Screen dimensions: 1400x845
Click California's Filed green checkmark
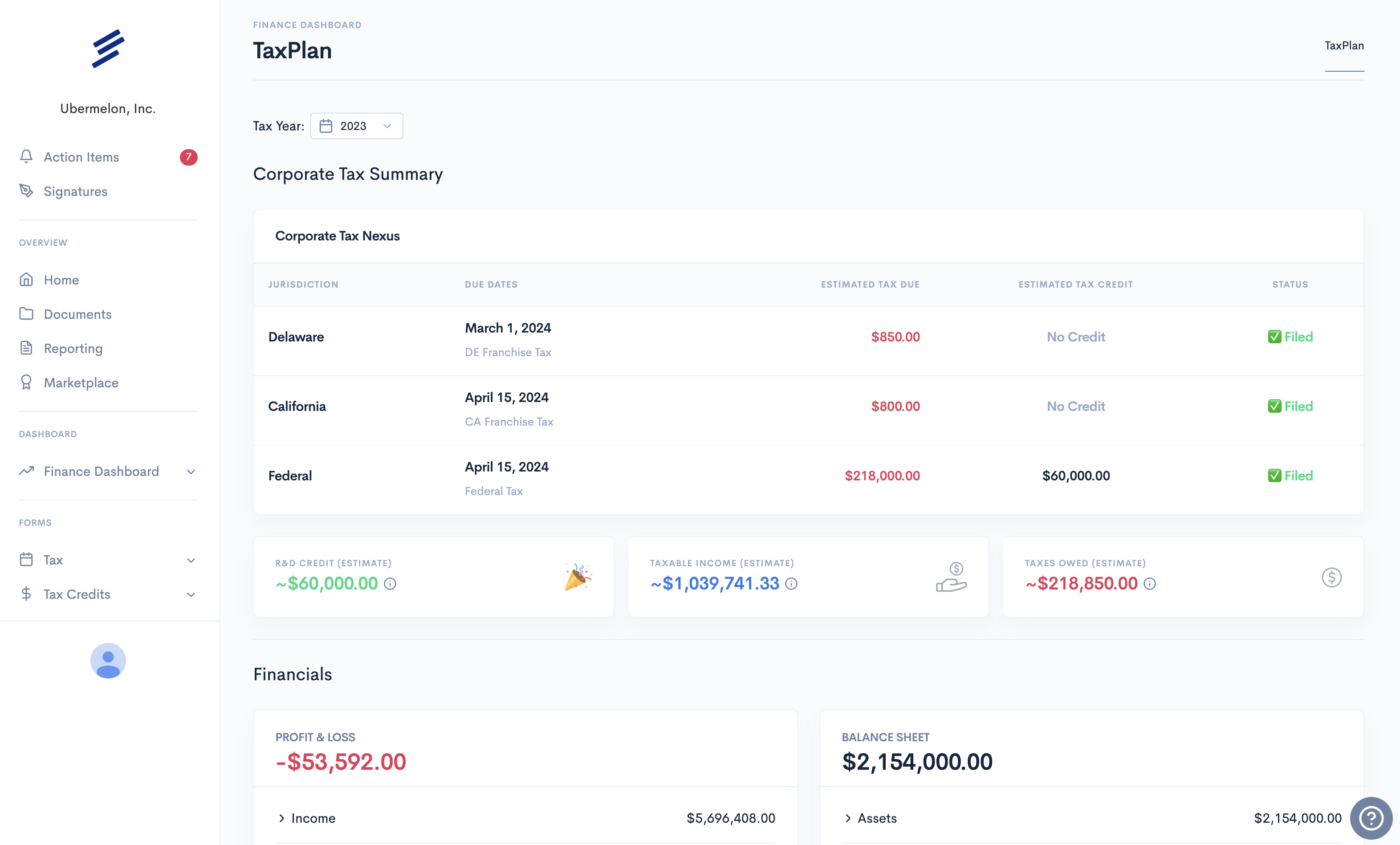pyautogui.click(x=1274, y=406)
